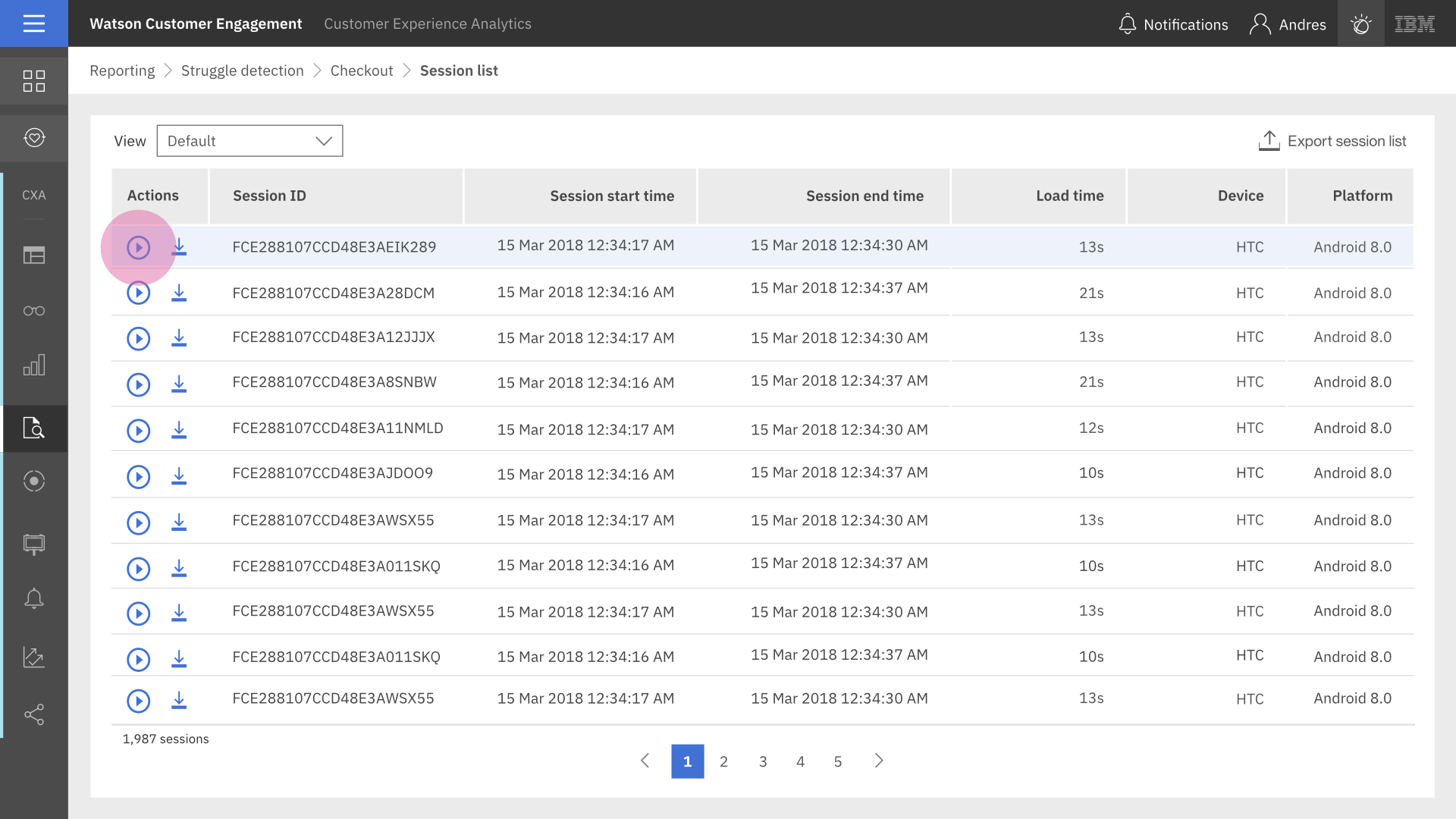Click the IBM logo
1456x819 pixels.
(1415, 24)
